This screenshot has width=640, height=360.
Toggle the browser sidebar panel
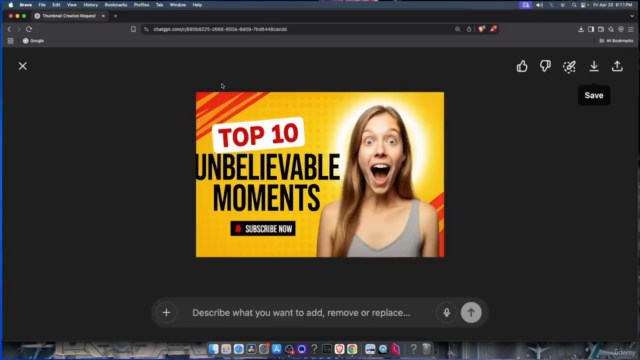pyautogui.click(x=591, y=29)
